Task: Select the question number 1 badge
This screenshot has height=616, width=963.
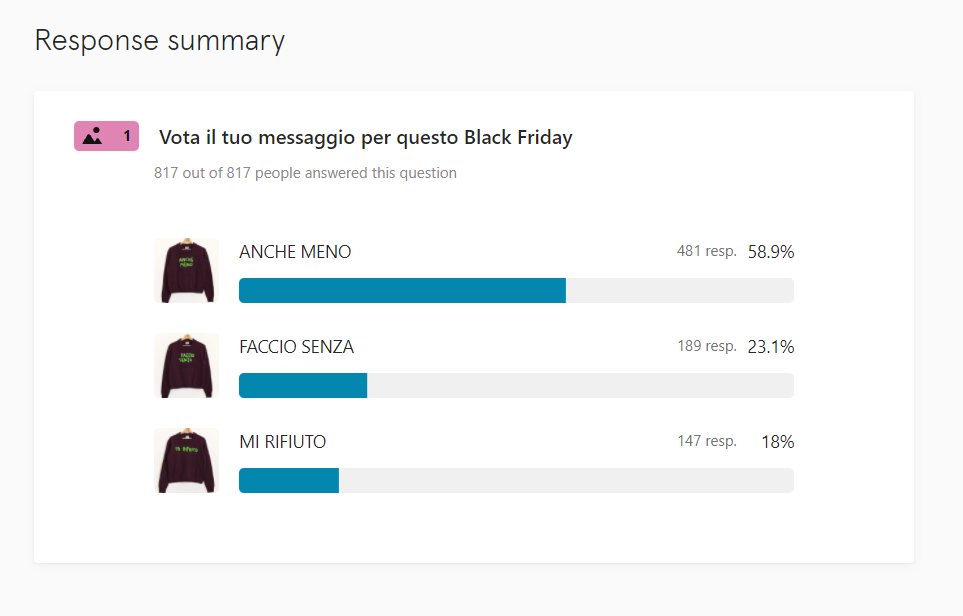Action: pos(106,136)
